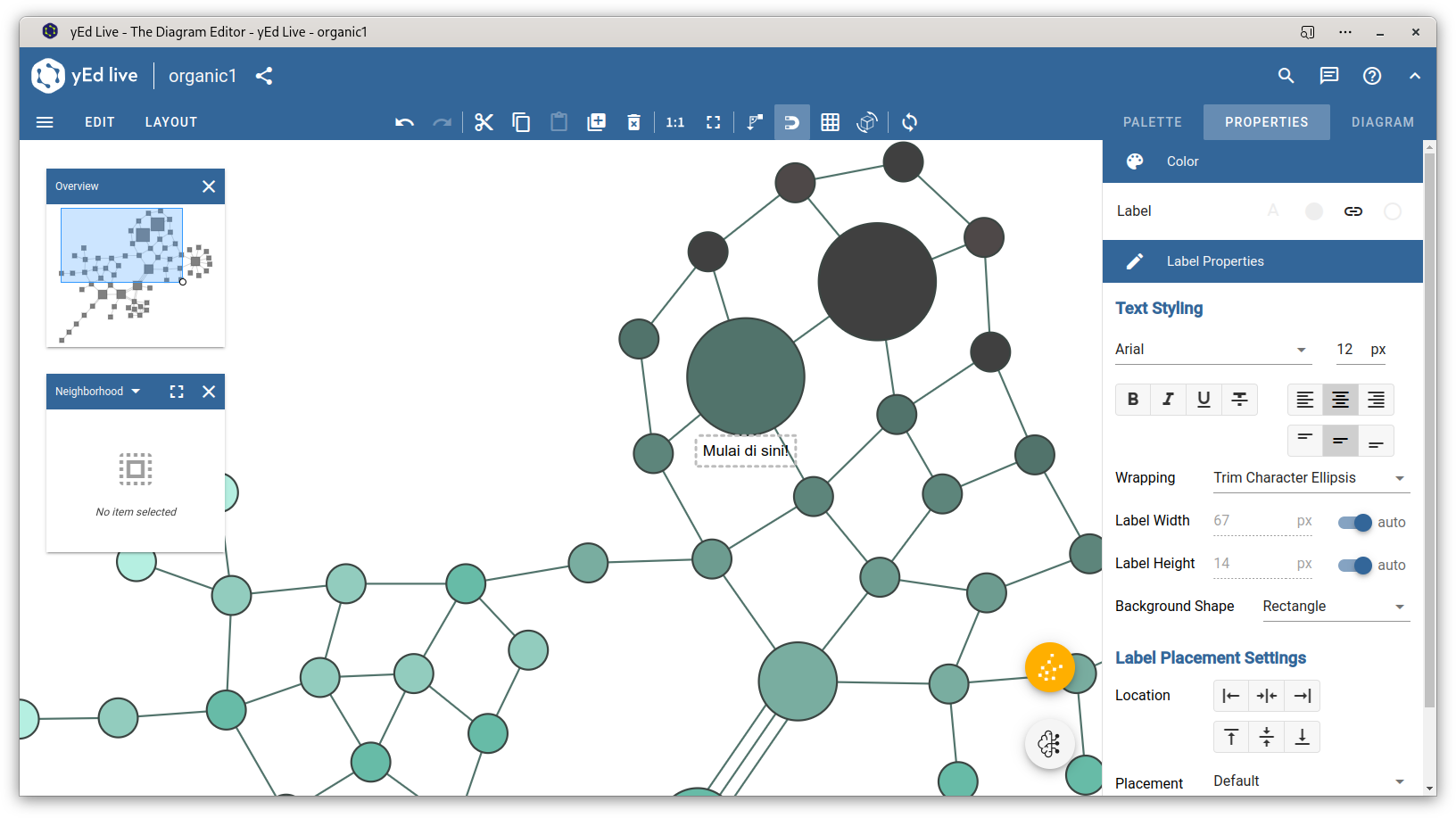Toggle the grid icon in toolbar

click(x=830, y=122)
